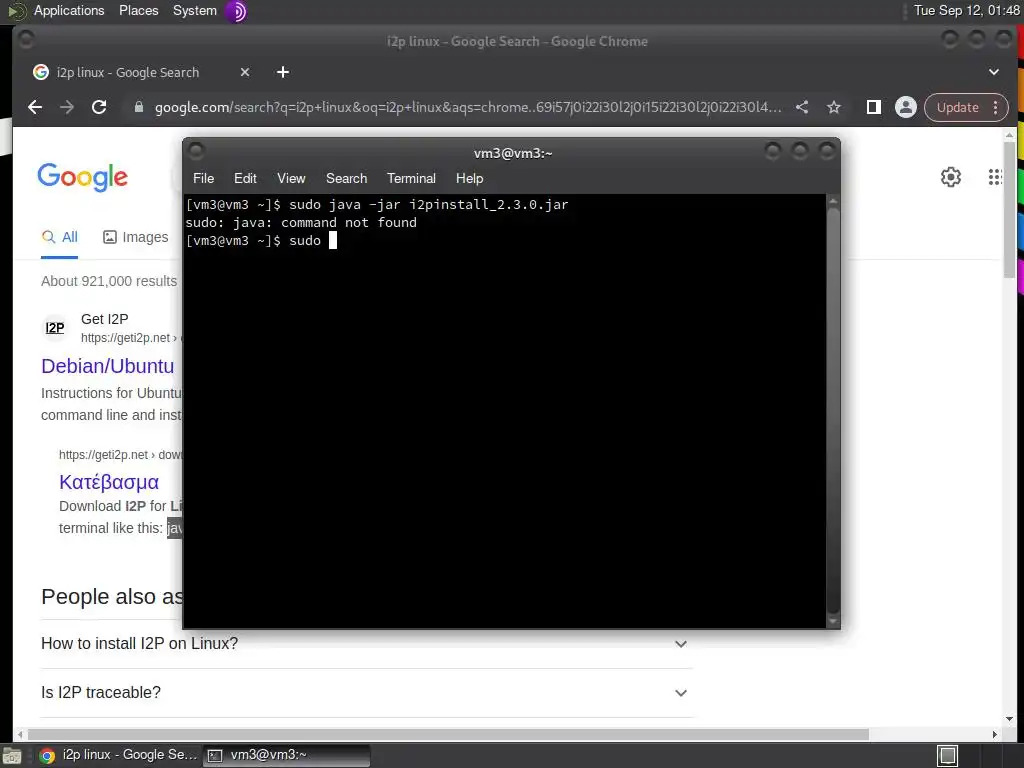Open the System menu in top panel
1024x768 pixels.
coord(195,10)
